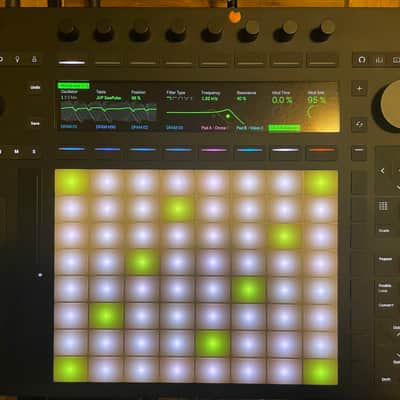Tap the Undo button
Viewport: 400px width, 400px height.
pos(35,87)
